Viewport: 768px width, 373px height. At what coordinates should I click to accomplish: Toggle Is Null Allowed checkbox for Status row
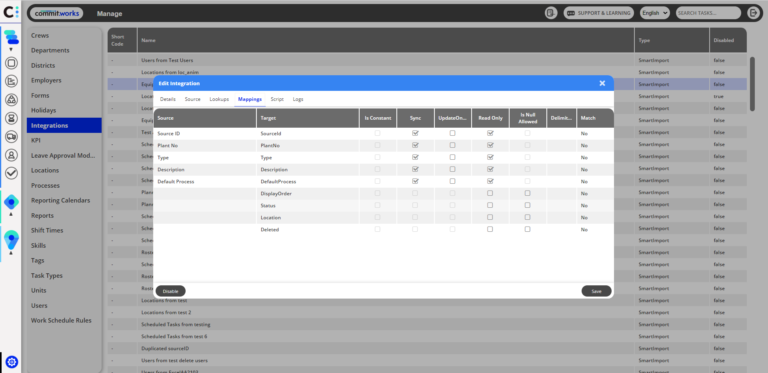pos(528,205)
